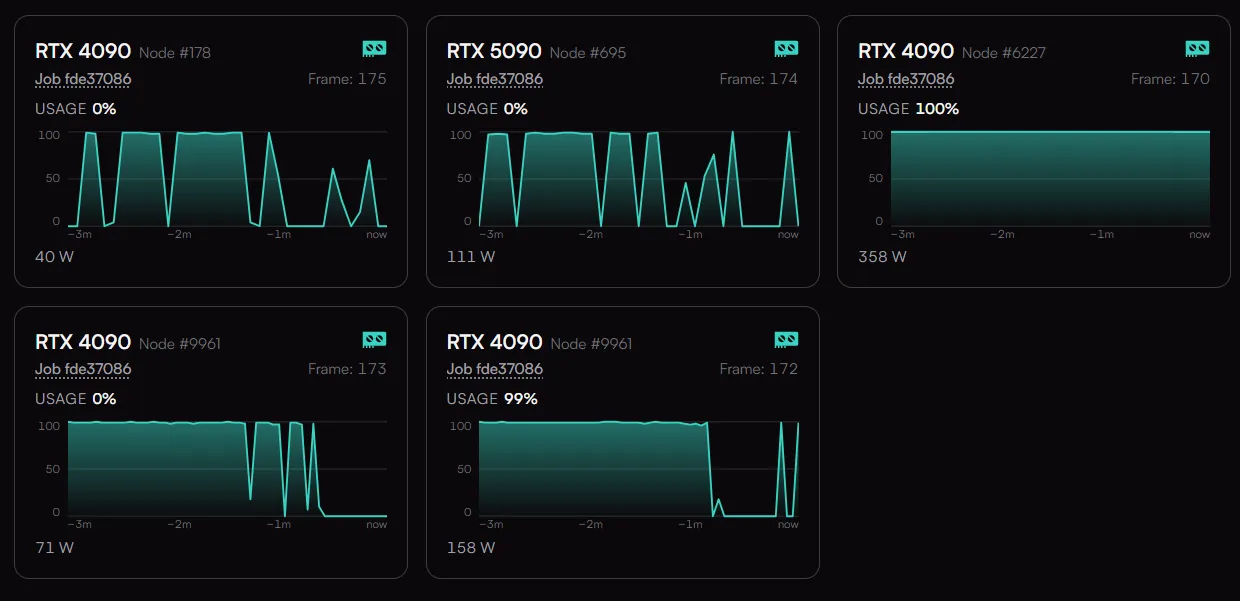Click the Frame: 170 counter
Viewport: 1240px width, 601px height.
pos(1170,79)
